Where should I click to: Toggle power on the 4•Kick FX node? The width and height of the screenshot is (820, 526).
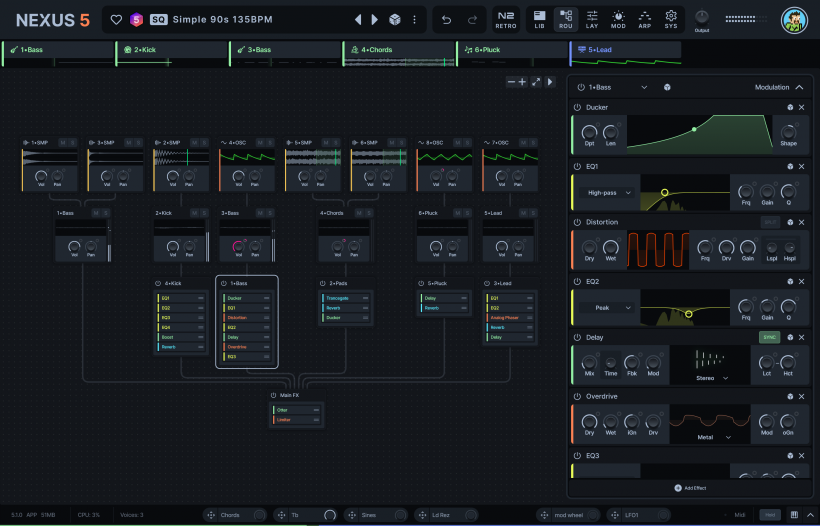click(x=158, y=283)
